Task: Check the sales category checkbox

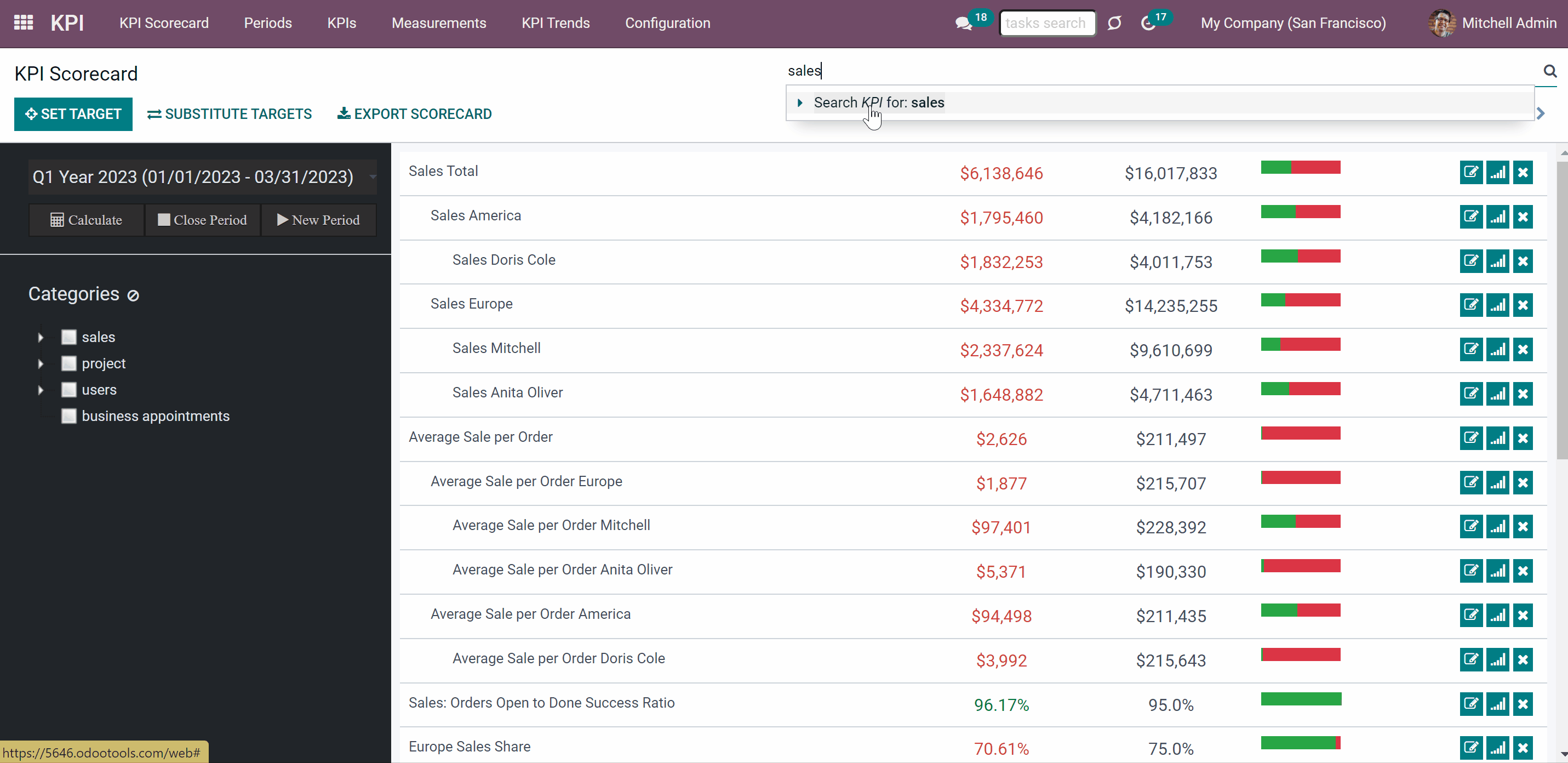Action: click(69, 337)
